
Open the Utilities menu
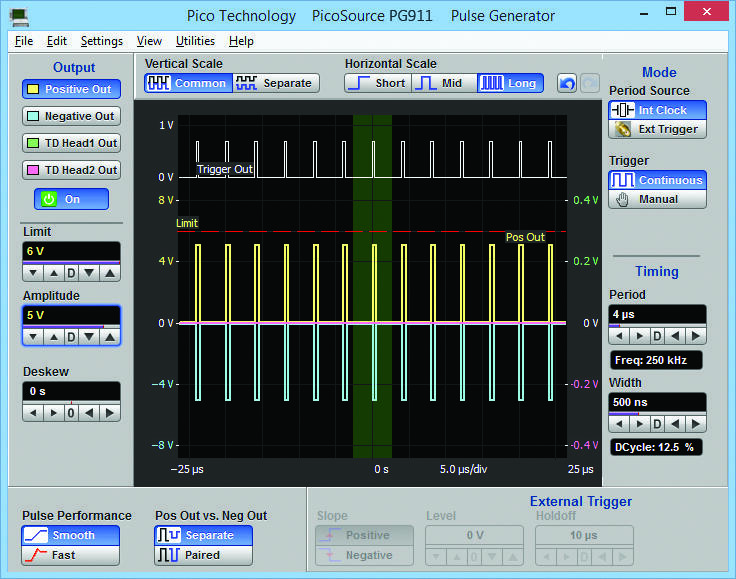click(195, 41)
